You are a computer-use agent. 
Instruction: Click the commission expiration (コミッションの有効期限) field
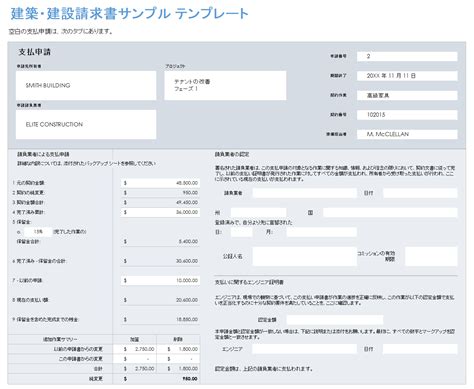pyautogui.click(x=431, y=256)
